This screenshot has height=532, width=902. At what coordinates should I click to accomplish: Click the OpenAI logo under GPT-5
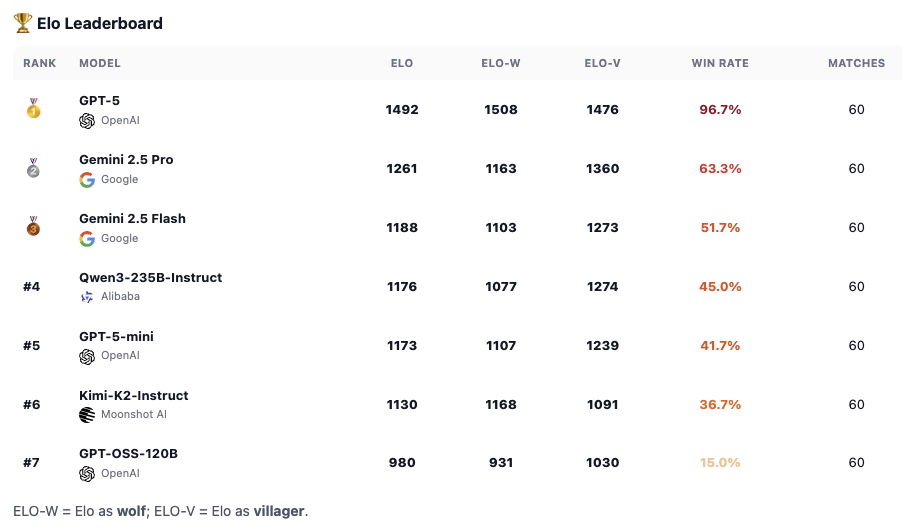87,120
